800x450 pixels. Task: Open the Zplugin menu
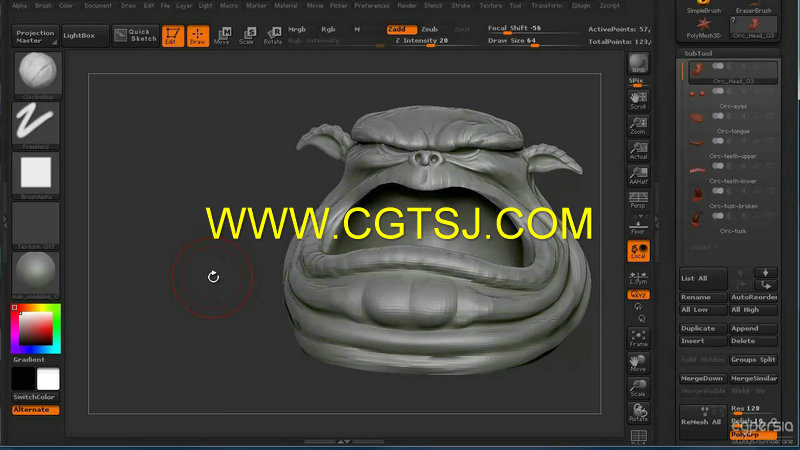581,6
